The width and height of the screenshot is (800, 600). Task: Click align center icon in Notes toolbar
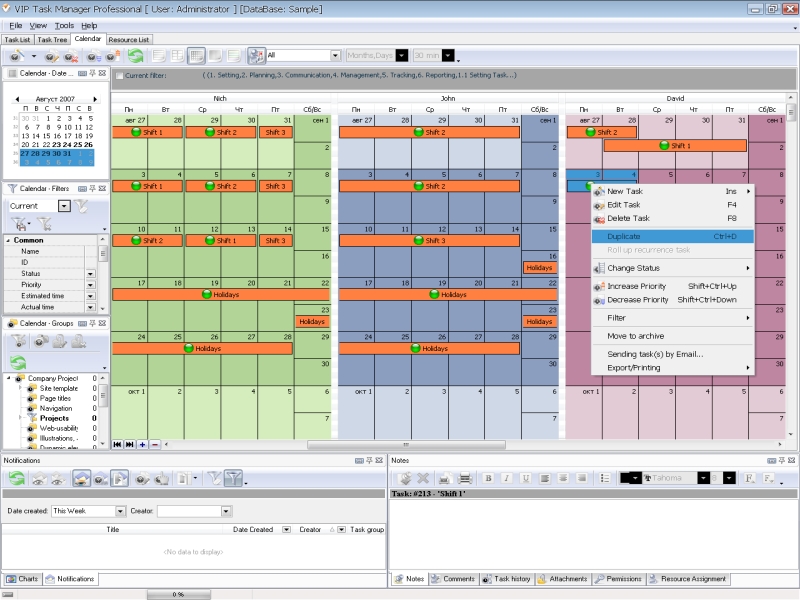563,478
